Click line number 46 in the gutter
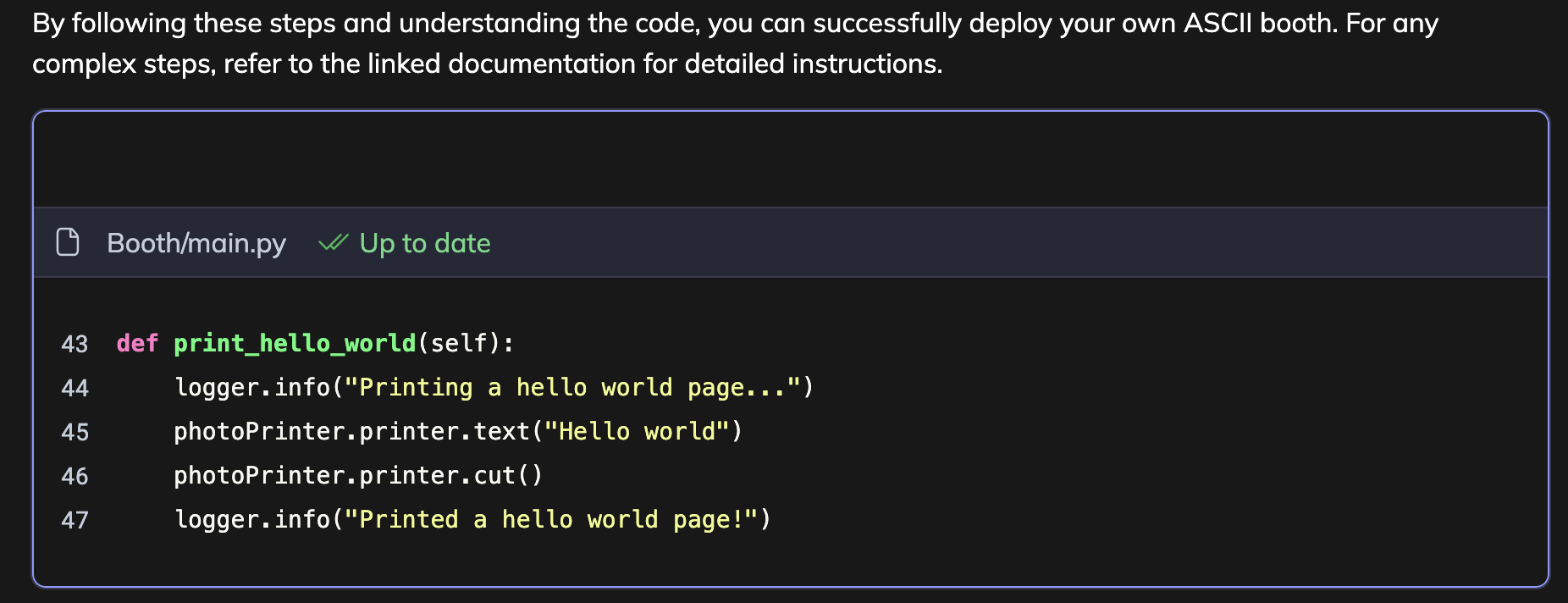1568x603 pixels. [x=75, y=476]
